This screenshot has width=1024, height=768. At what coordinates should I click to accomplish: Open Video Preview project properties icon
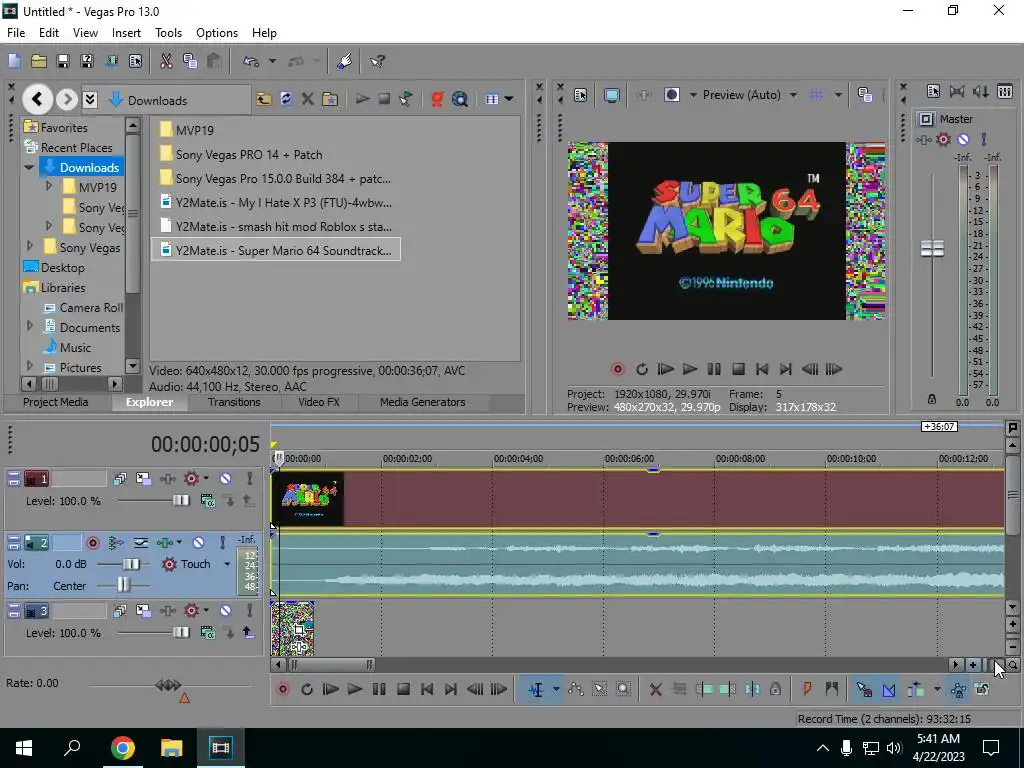pyautogui.click(x=581, y=95)
